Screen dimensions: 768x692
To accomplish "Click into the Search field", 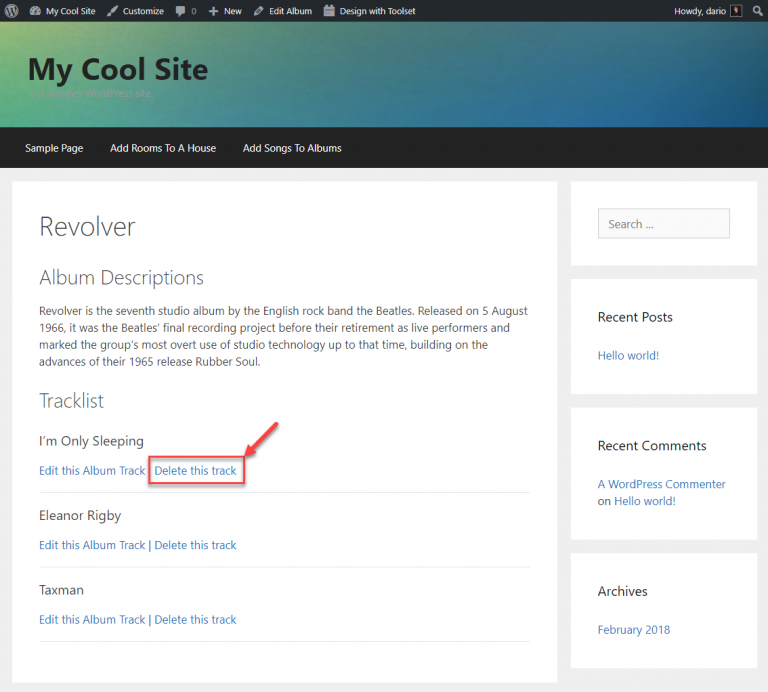I will click(663, 223).
